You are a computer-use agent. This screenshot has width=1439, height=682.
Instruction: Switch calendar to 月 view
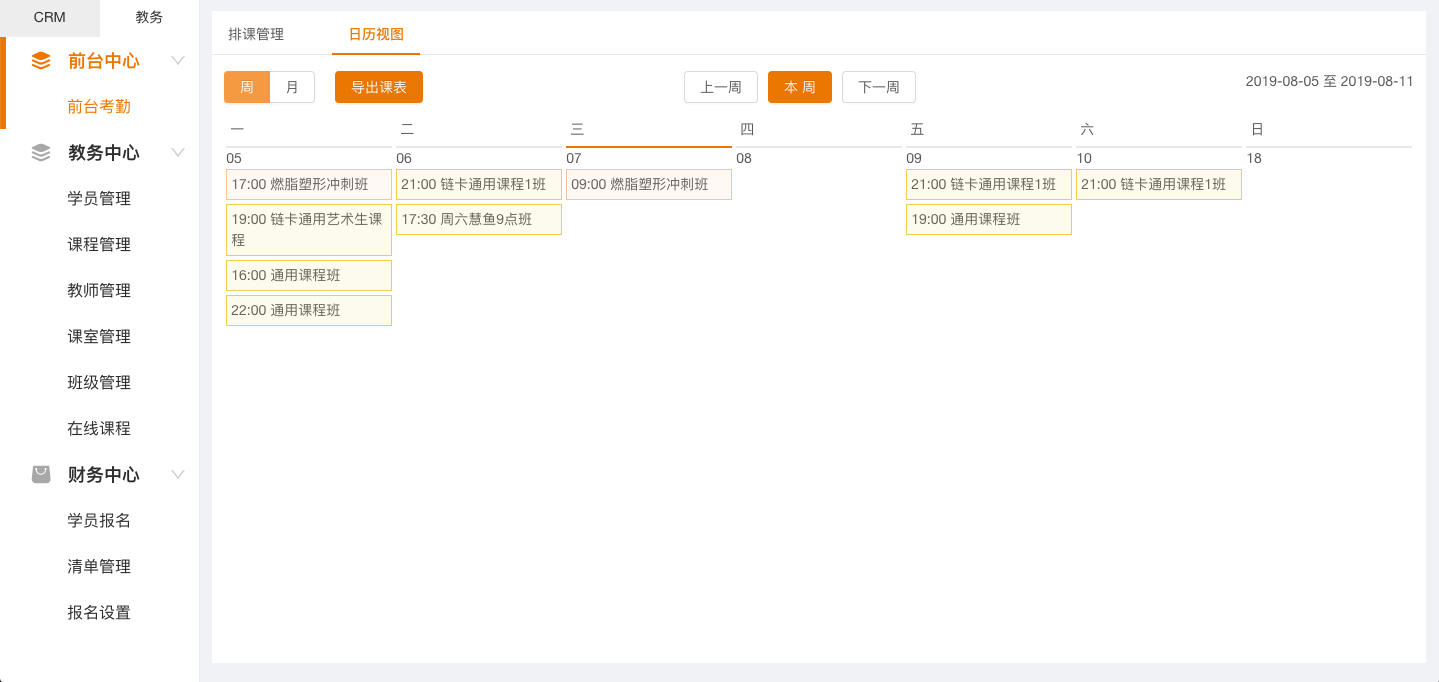(x=292, y=87)
